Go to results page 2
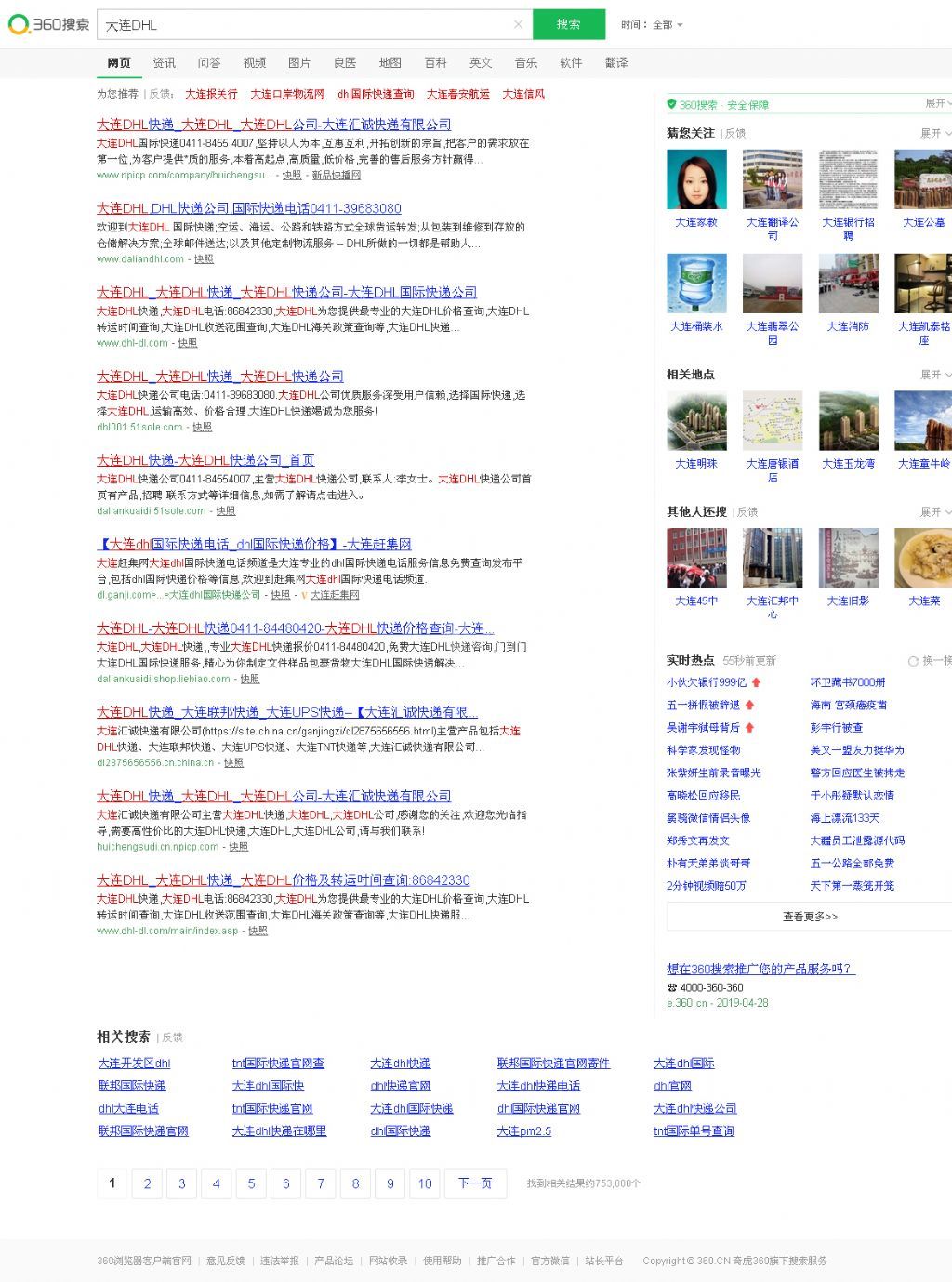The image size is (952, 1282). (147, 1183)
